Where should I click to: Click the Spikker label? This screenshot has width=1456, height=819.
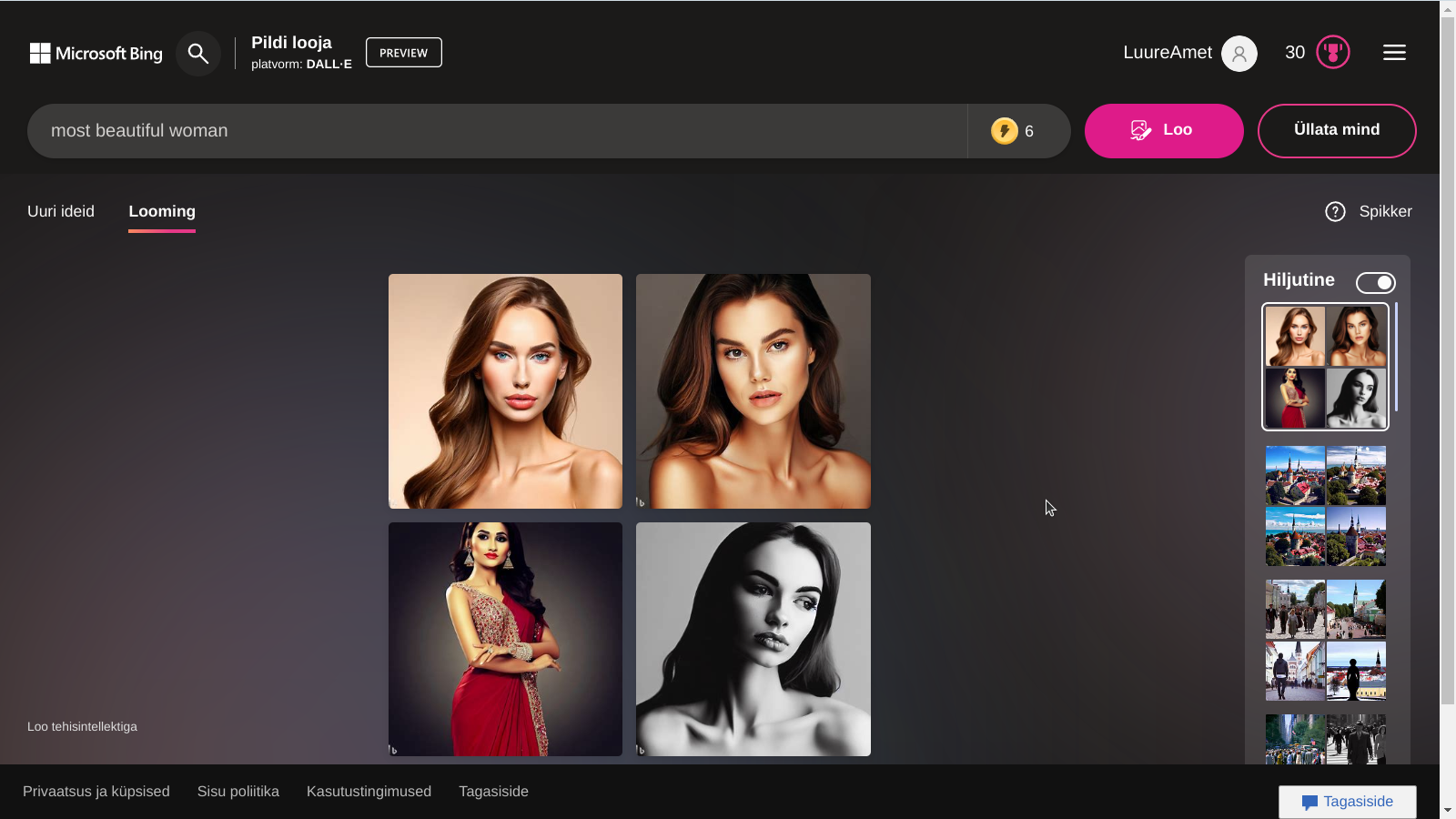click(1385, 211)
